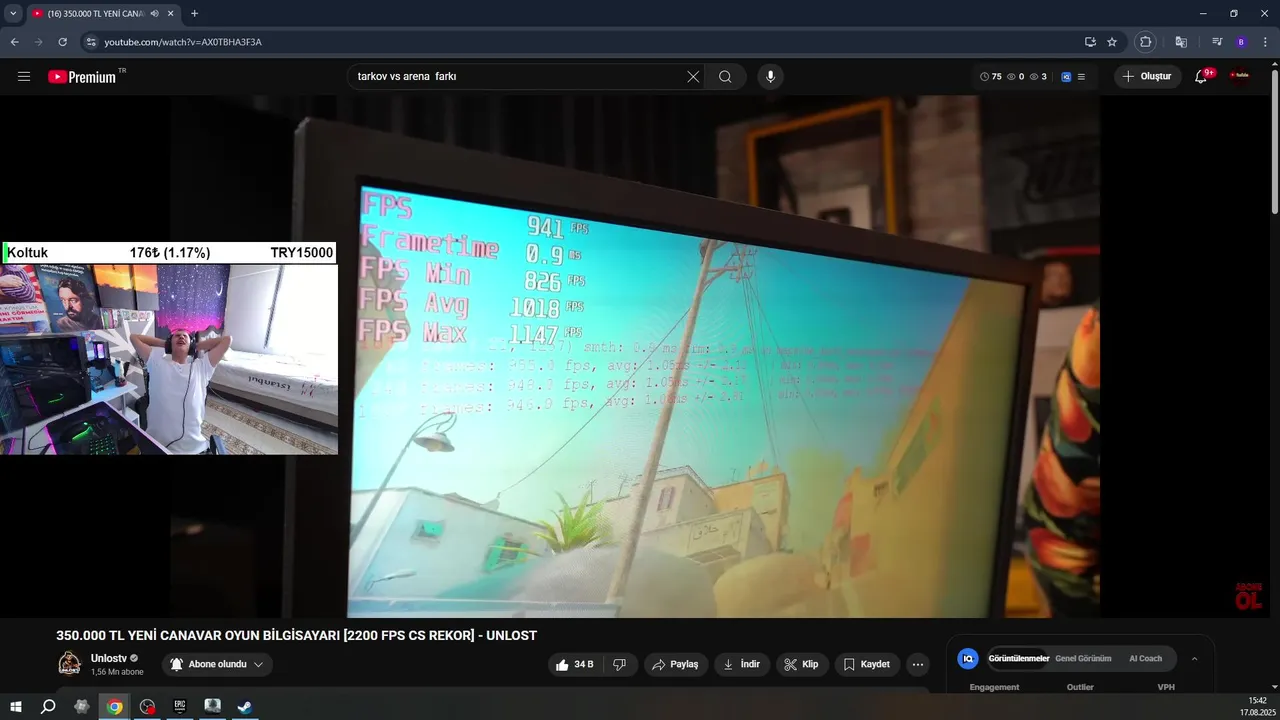Open Abone olundu subscription dropdown
The height and width of the screenshot is (720, 1280).
coord(217,665)
